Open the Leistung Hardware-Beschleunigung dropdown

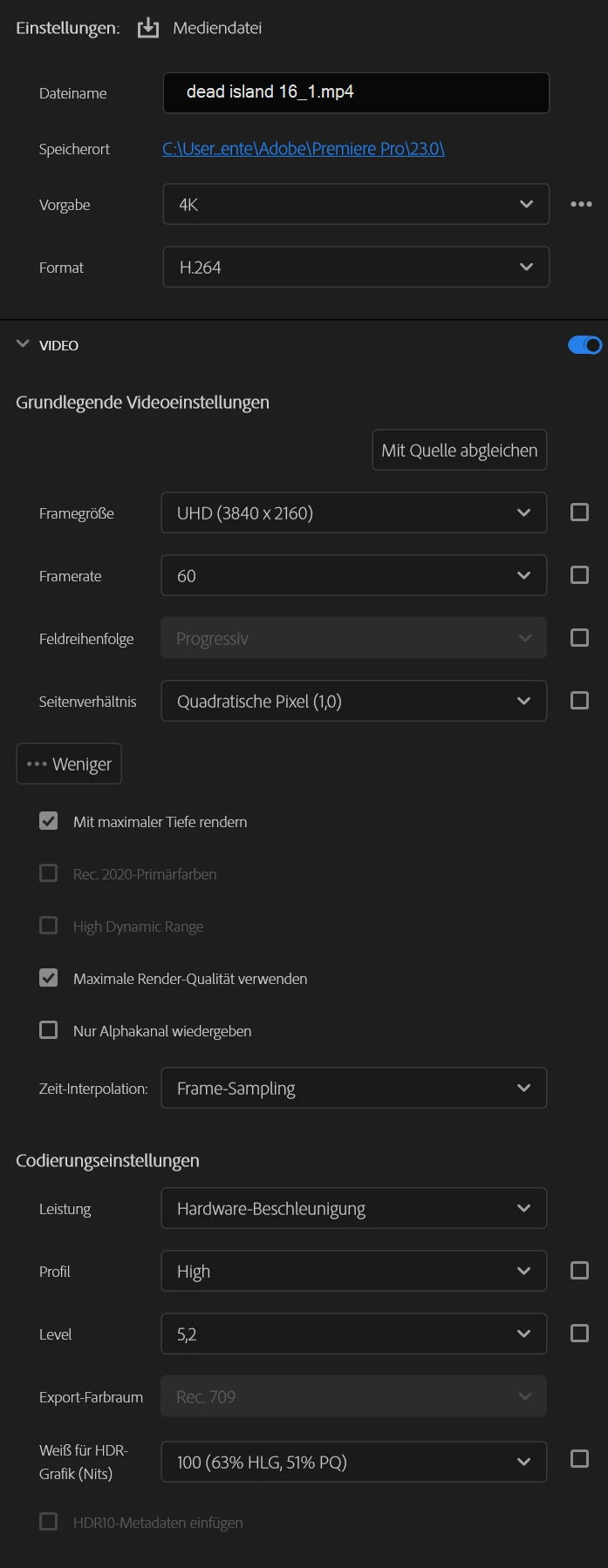tap(354, 1208)
